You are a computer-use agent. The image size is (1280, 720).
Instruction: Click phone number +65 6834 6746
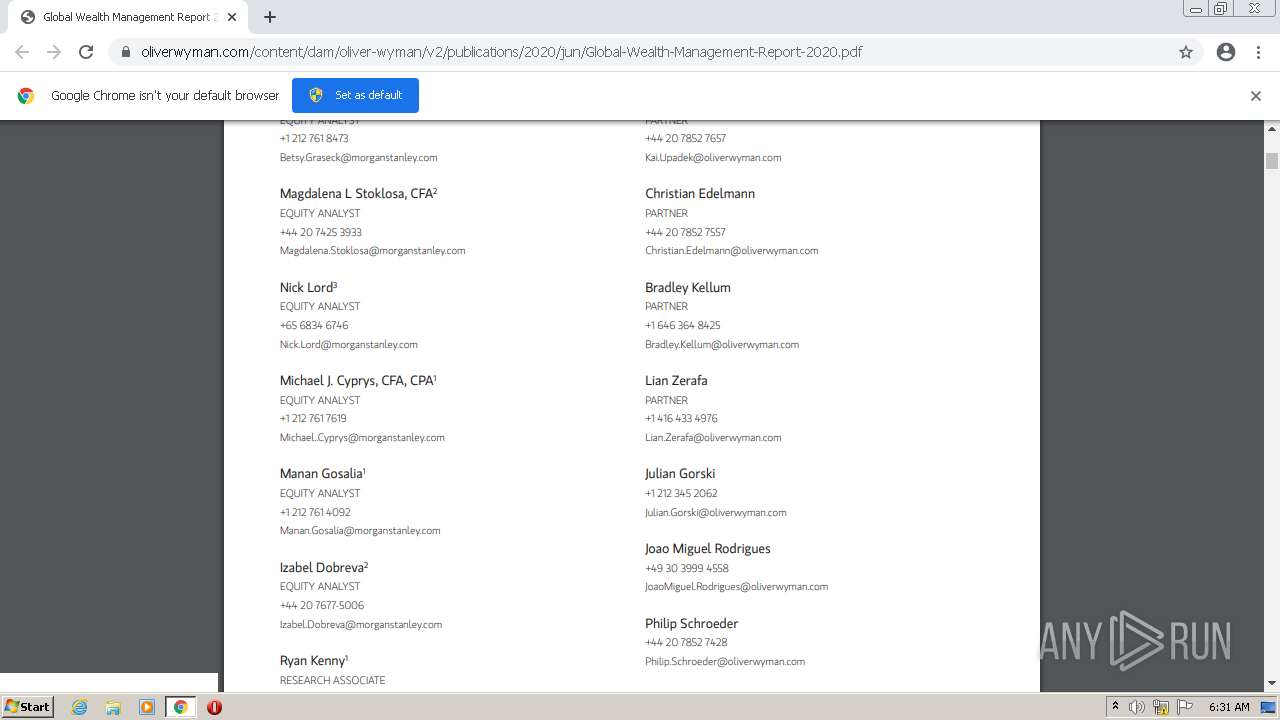pos(314,325)
